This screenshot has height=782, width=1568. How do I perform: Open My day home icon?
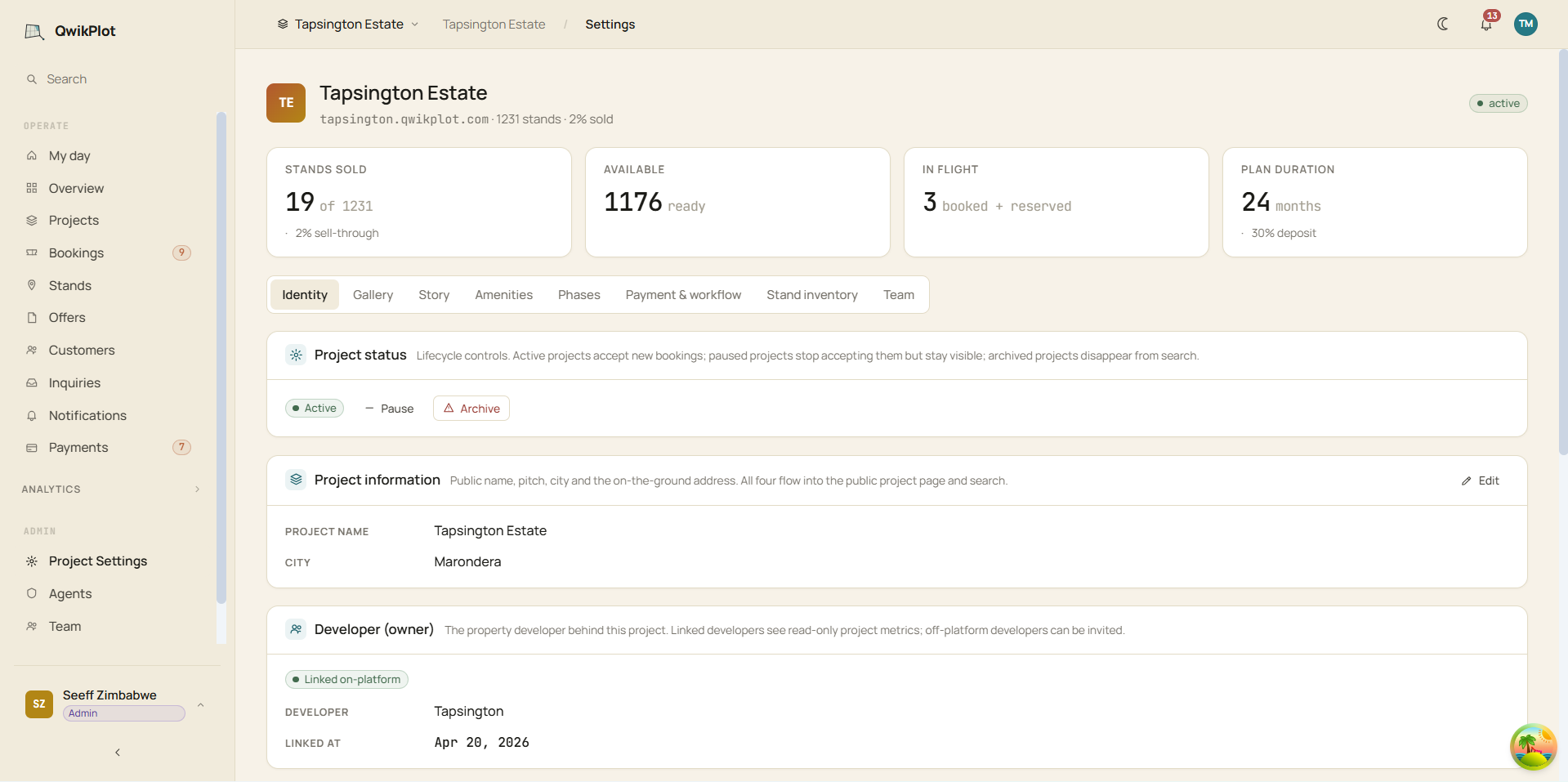tap(32, 155)
